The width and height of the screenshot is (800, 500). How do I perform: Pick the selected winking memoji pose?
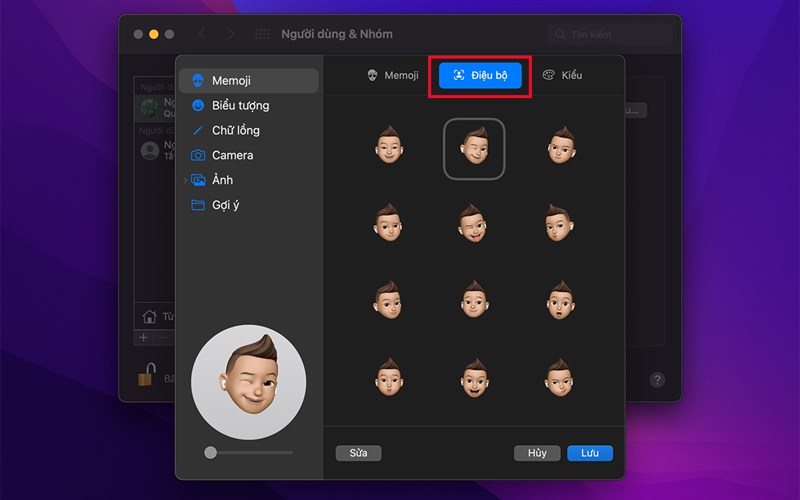474,148
